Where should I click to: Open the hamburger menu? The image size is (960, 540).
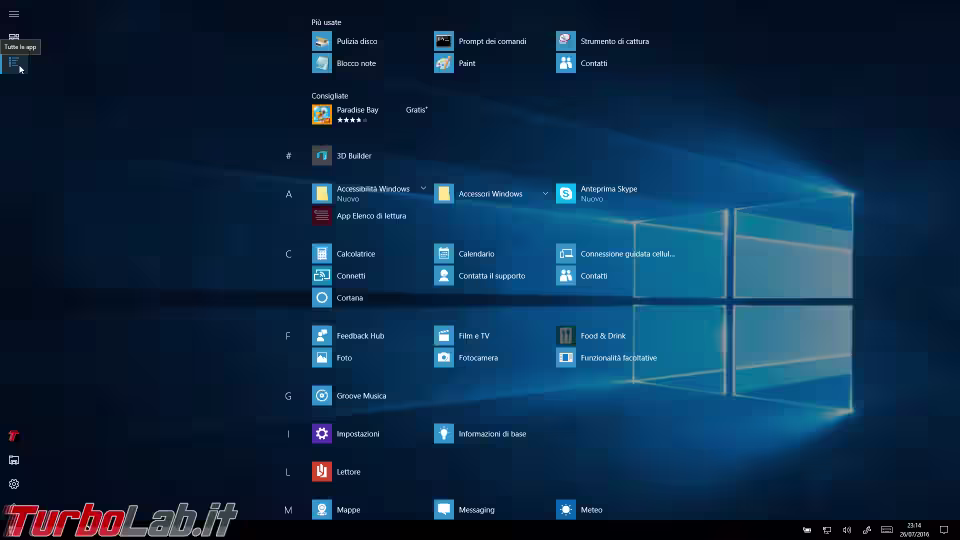tap(14, 13)
